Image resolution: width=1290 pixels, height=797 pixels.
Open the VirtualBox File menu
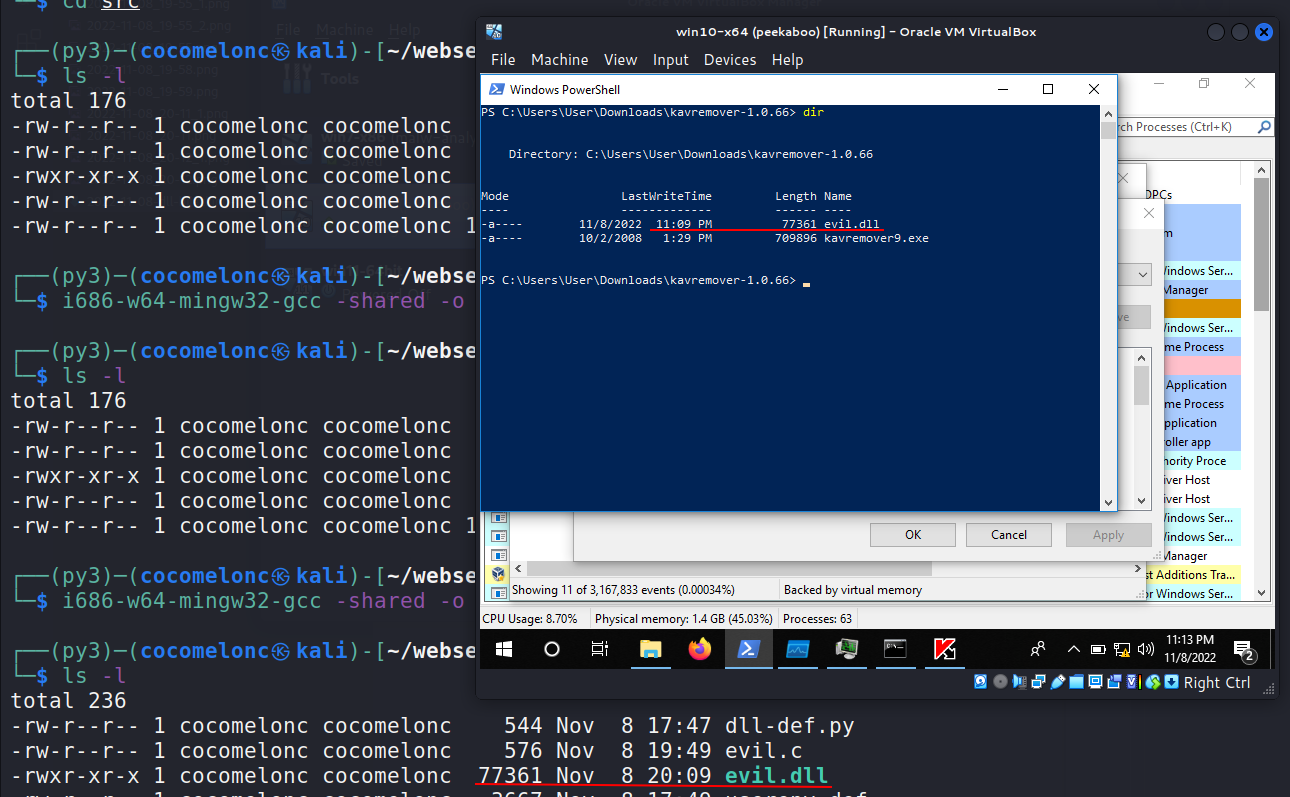click(x=503, y=59)
